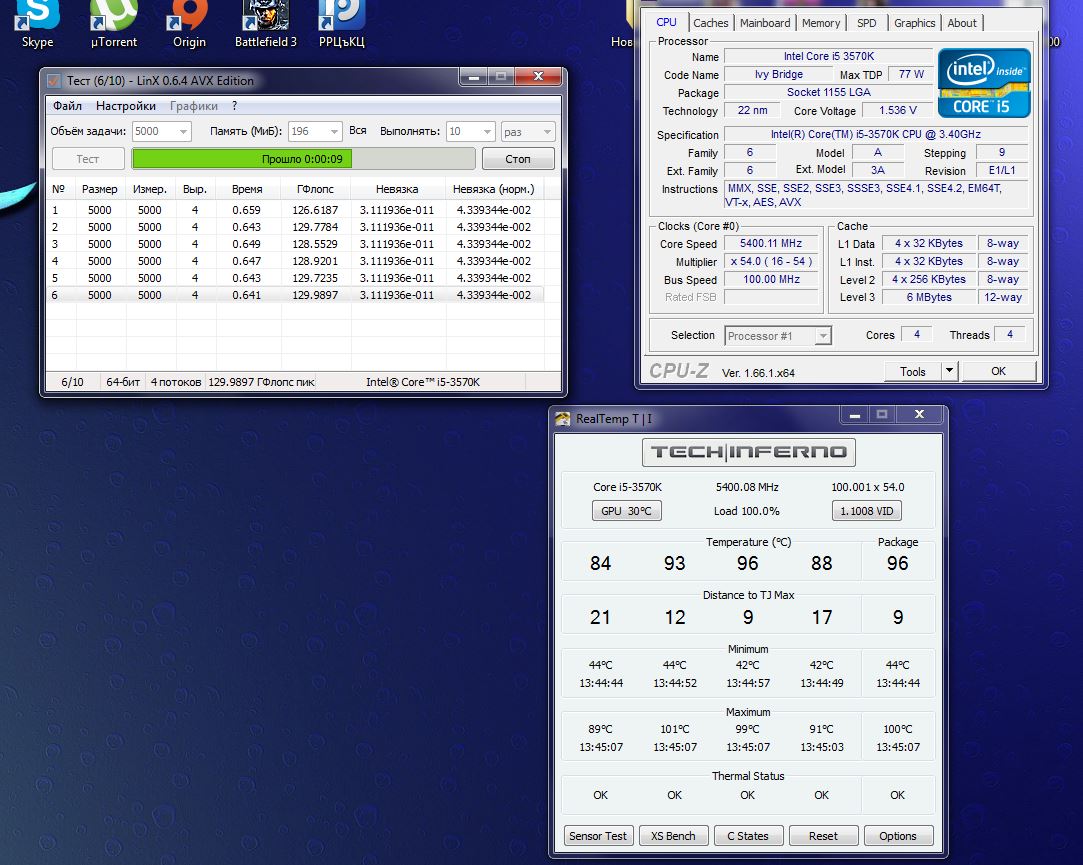
Task: Click the 101°C maximum temperature reading
Action: point(675,729)
